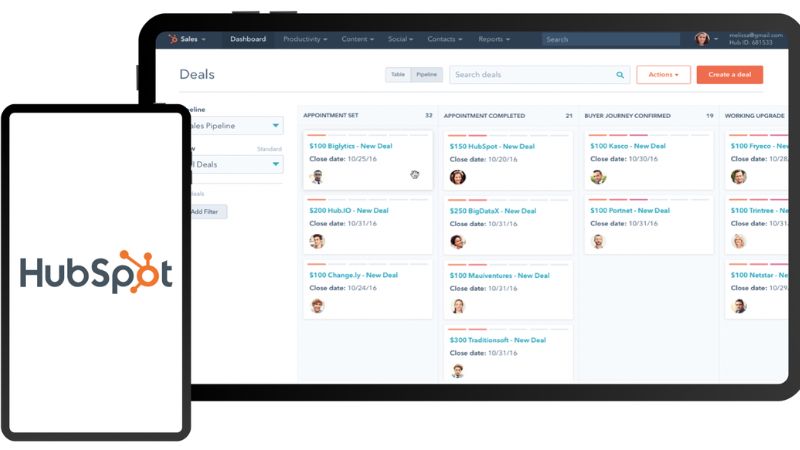This screenshot has width=800, height=450.
Task: Open the Reports menu
Action: click(x=494, y=39)
